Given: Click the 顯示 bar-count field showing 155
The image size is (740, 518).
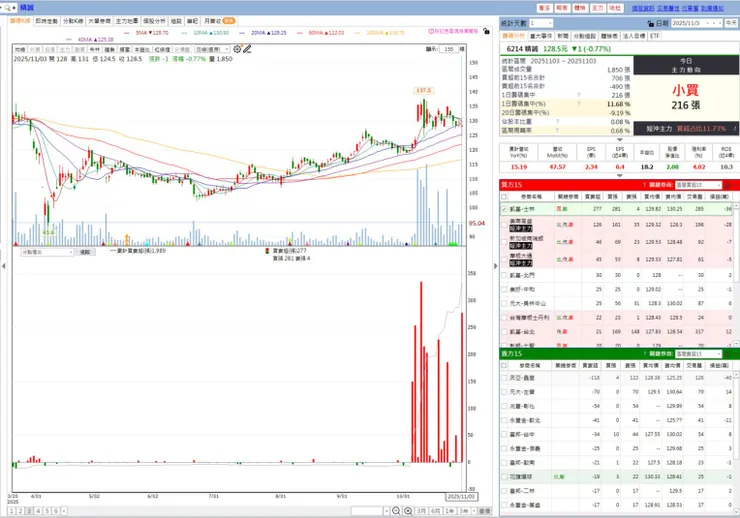Looking at the screenshot, I should click(448, 49).
